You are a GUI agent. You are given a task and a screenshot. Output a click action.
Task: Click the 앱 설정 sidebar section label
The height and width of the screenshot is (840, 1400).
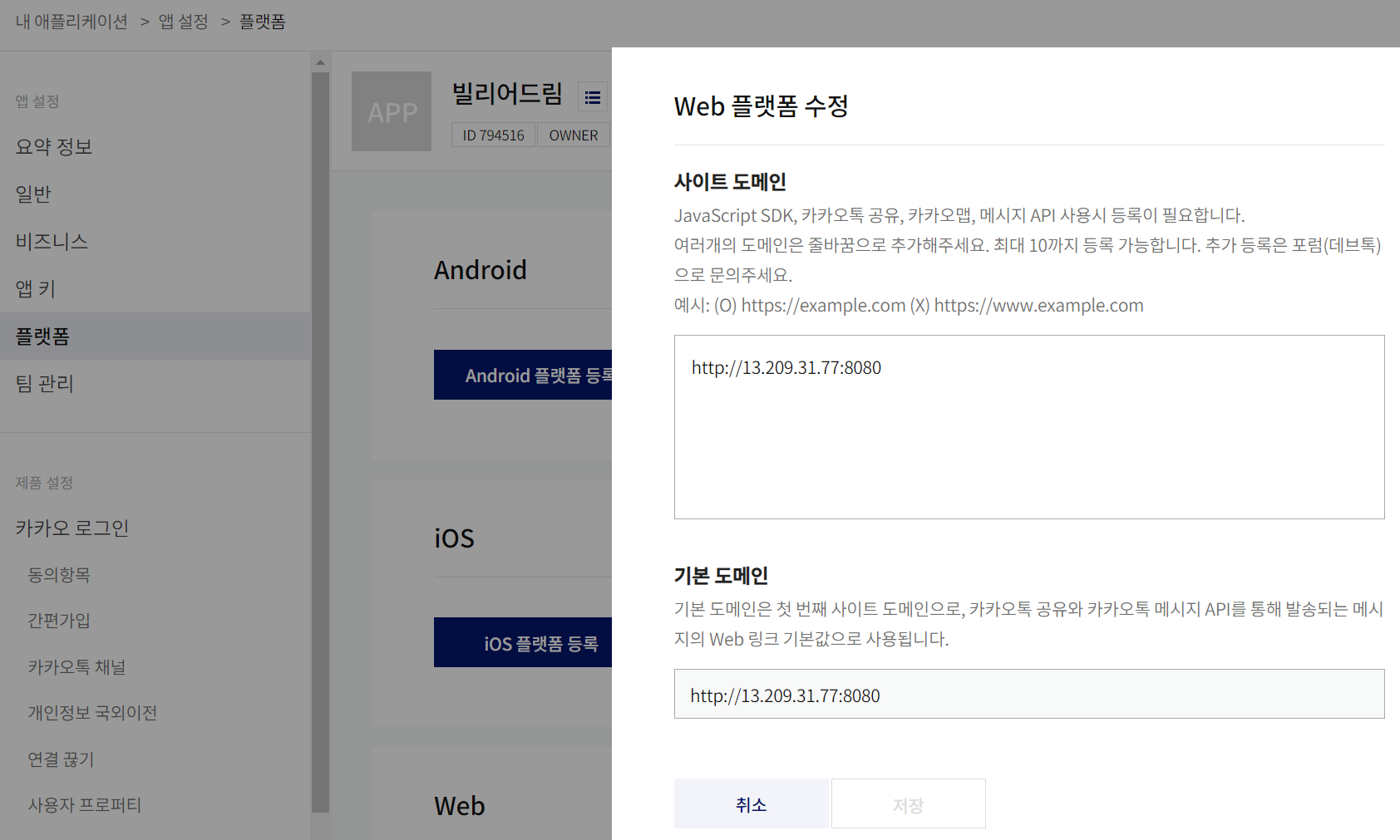pyautogui.click(x=37, y=101)
